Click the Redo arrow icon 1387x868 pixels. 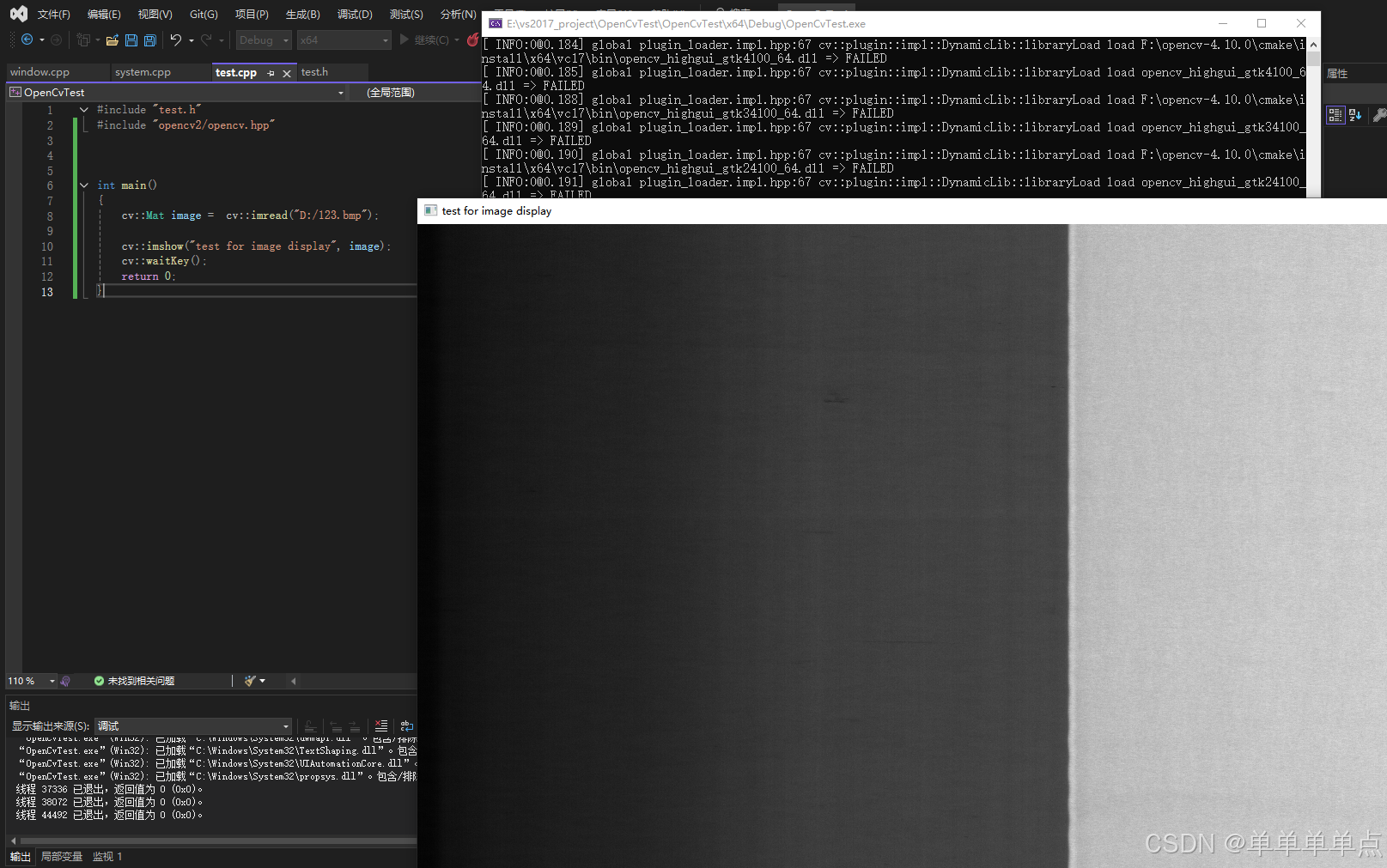pyautogui.click(x=206, y=39)
